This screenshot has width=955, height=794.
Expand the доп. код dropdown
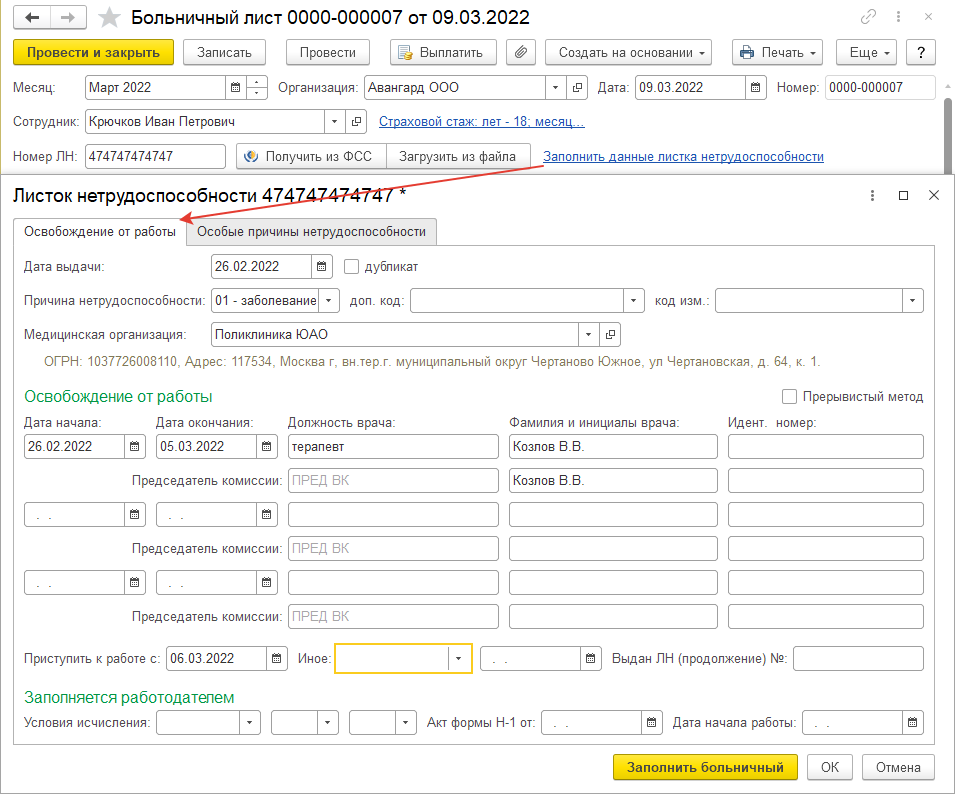[633, 301]
